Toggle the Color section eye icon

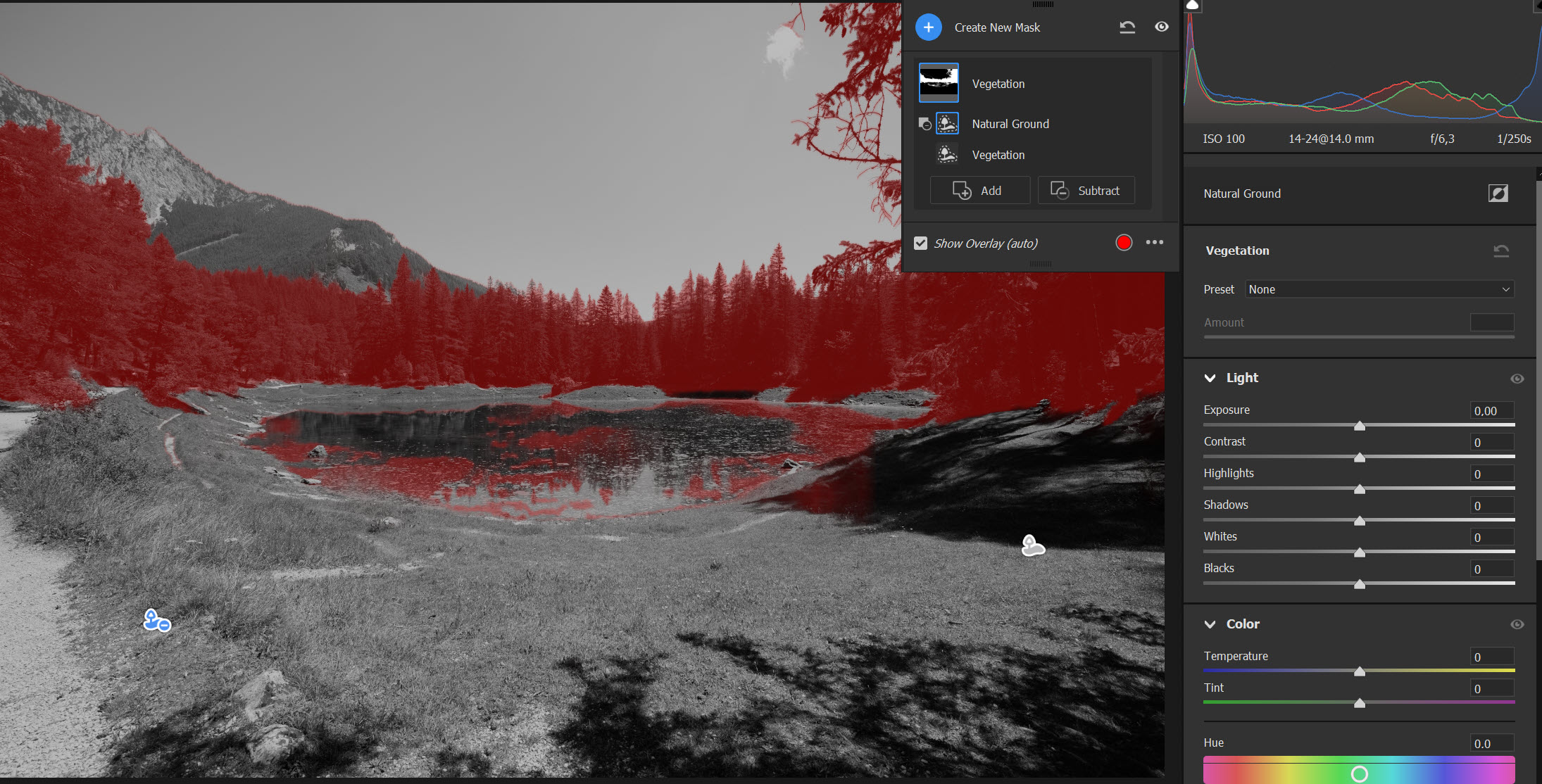tap(1517, 624)
